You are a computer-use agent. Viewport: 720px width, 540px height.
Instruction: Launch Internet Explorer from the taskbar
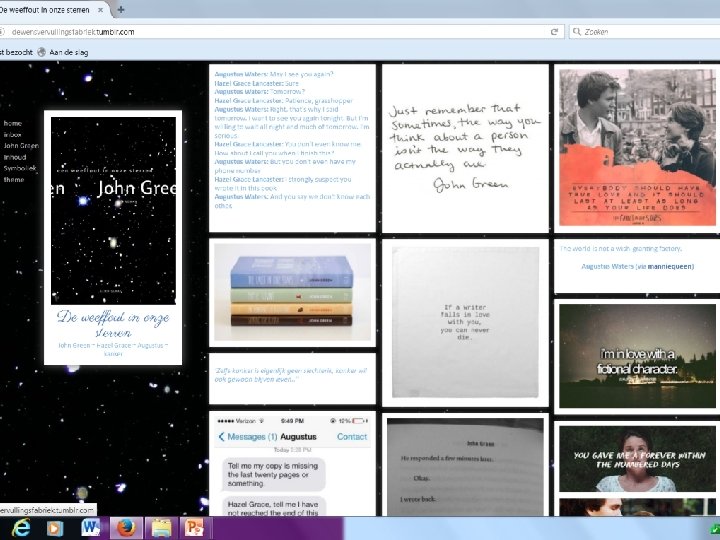point(21,528)
